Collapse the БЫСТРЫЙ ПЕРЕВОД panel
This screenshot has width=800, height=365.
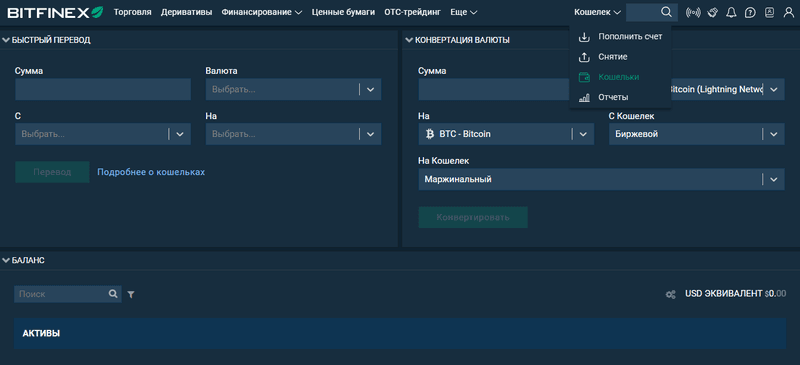tap(6, 40)
